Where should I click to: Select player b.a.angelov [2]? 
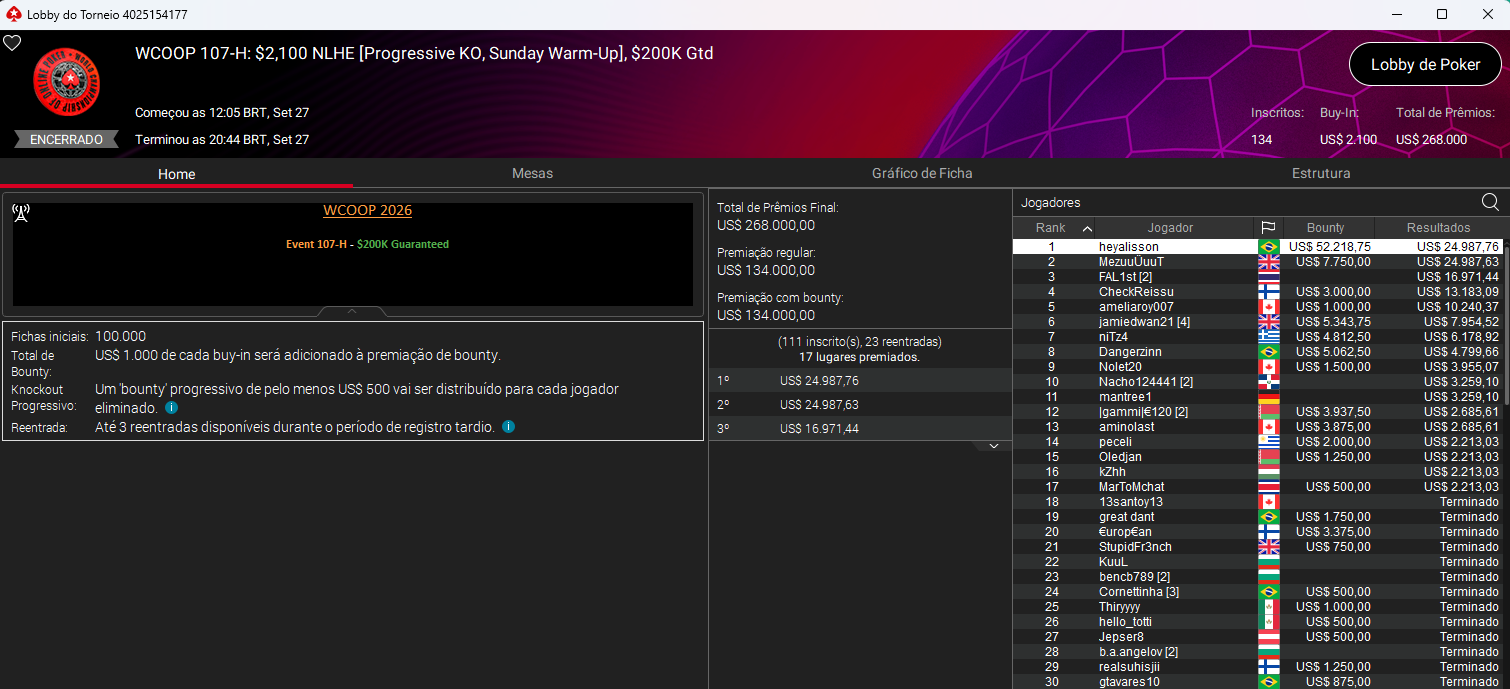[x=1258, y=651]
